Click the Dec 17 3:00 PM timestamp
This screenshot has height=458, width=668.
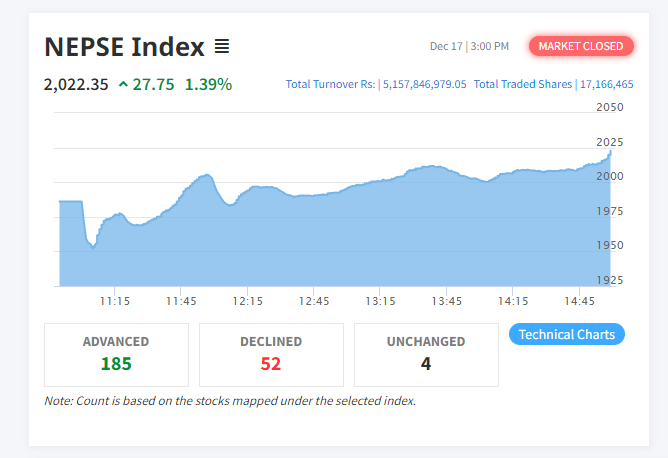[469, 46]
